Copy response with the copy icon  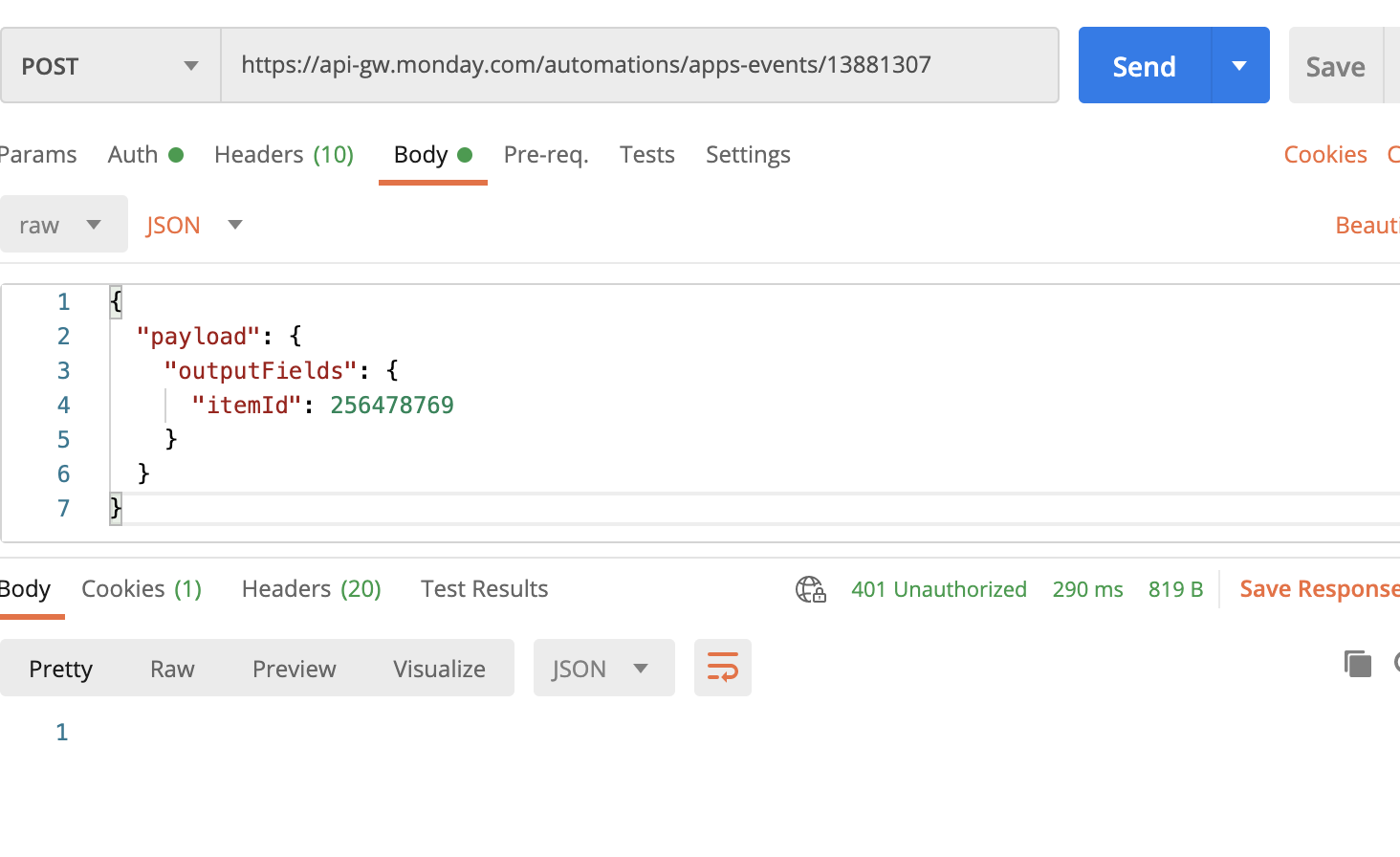[1358, 663]
